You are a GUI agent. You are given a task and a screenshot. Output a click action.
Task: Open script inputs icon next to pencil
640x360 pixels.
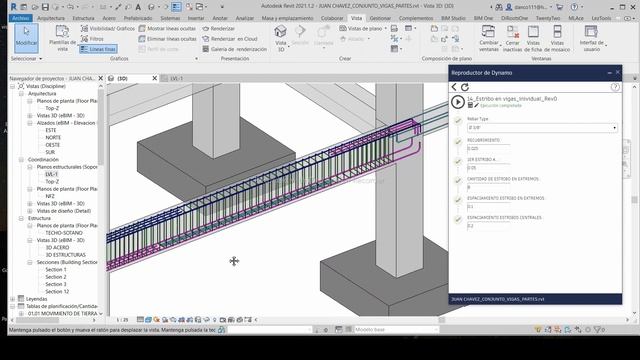point(470,105)
